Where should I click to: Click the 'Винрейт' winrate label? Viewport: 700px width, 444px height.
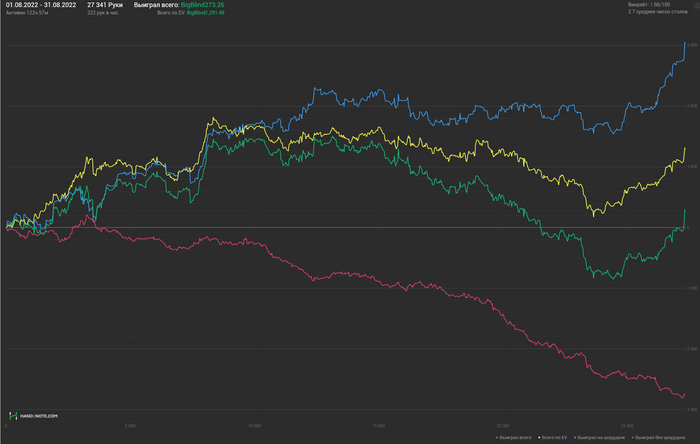pyautogui.click(x=638, y=4)
